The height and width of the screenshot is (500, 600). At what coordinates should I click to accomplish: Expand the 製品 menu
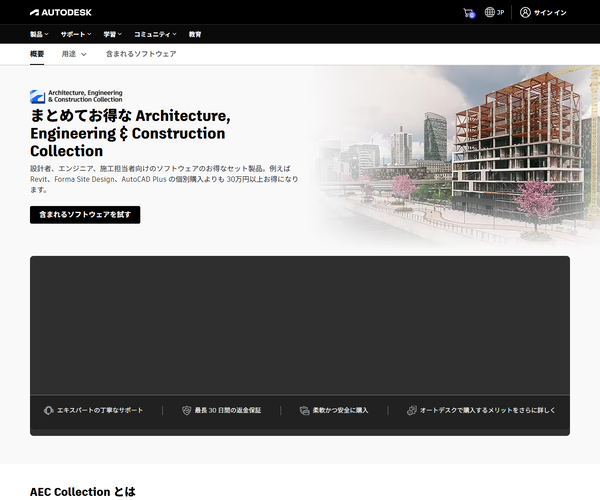39,34
